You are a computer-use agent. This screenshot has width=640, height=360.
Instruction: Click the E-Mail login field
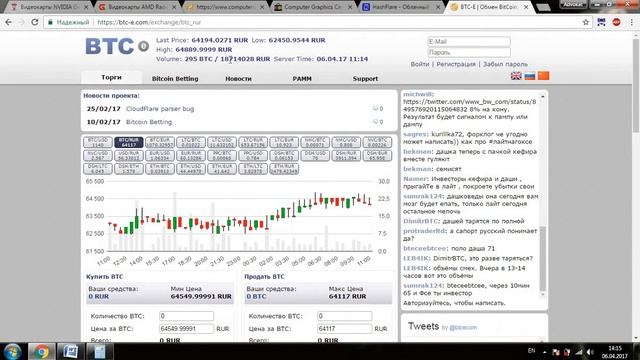pyautogui.click(x=469, y=41)
